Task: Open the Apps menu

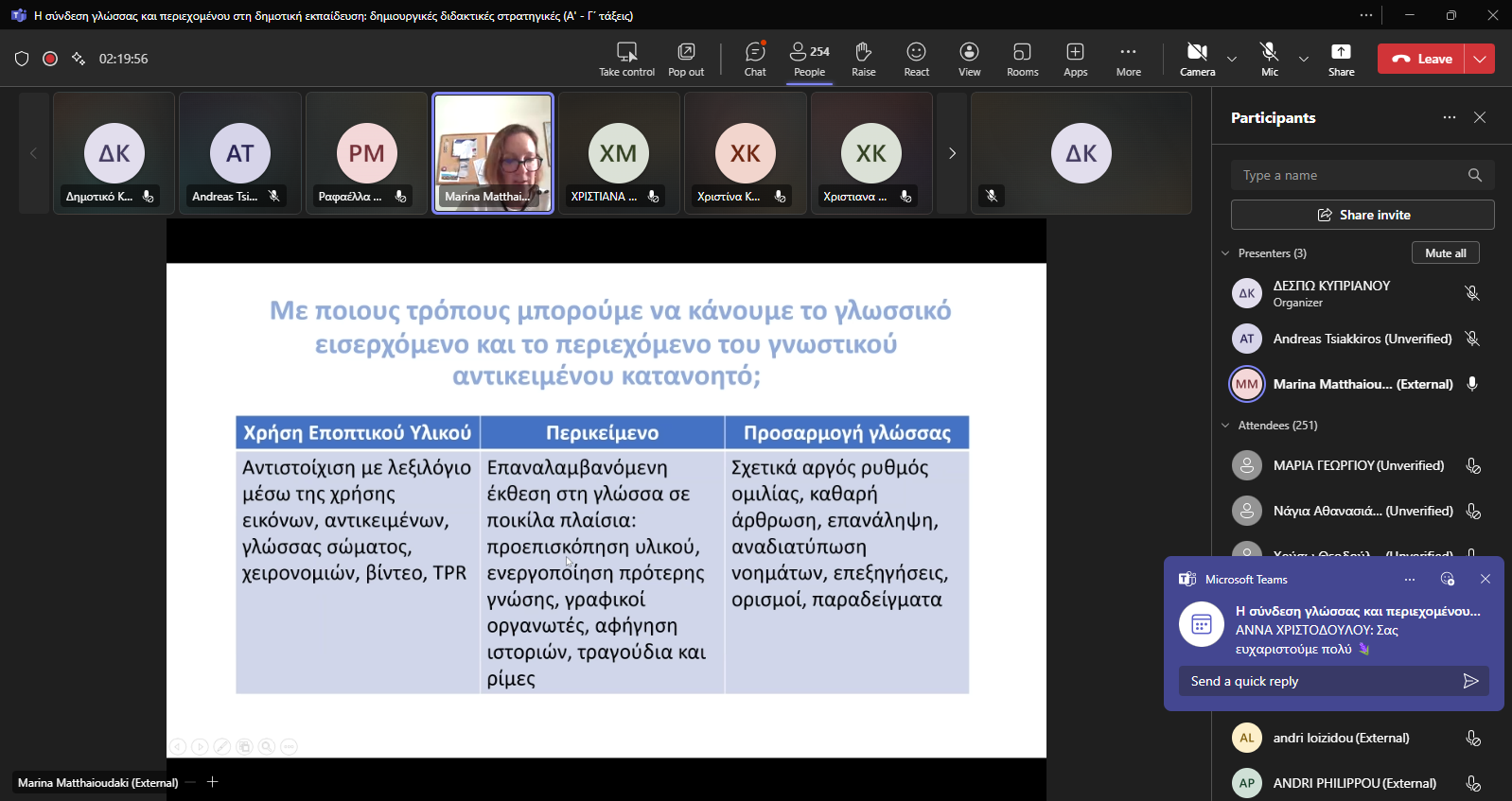Action: pyautogui.click(x=1075, y=59)
